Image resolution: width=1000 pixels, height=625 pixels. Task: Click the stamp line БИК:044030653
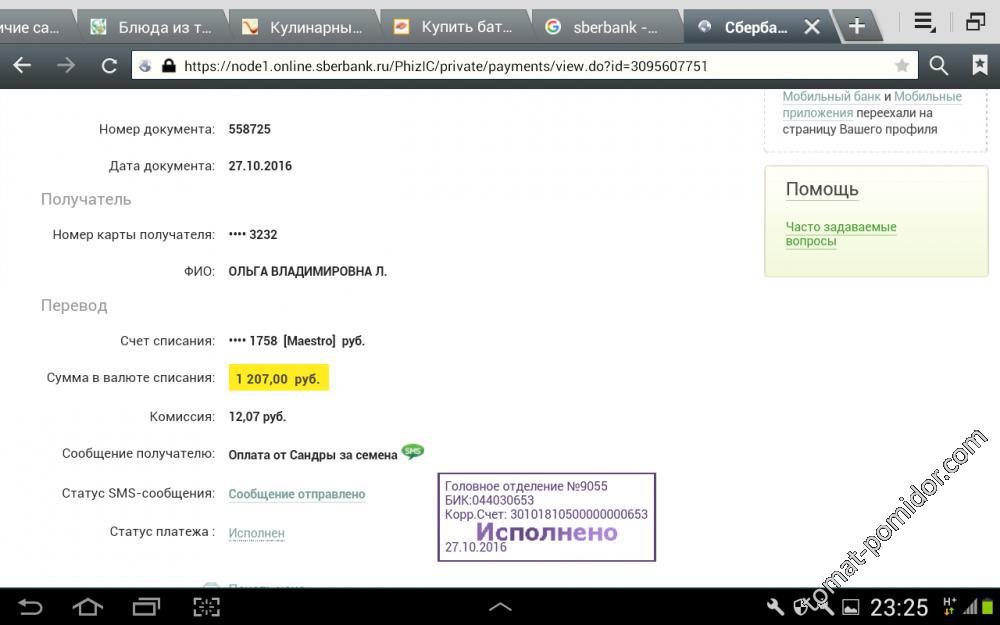click(x=489, y=500)
